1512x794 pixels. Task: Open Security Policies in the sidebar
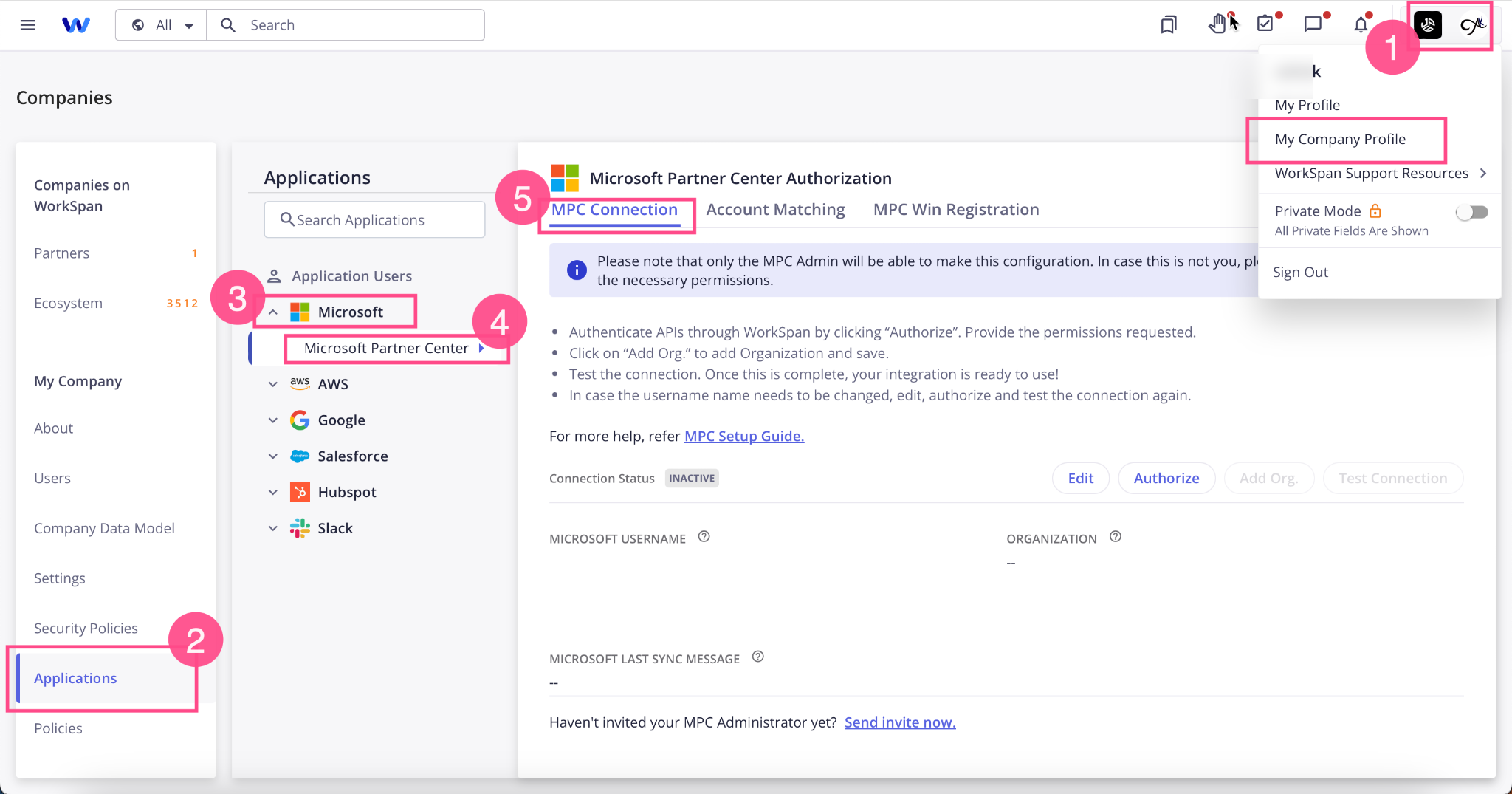[86, 629]
